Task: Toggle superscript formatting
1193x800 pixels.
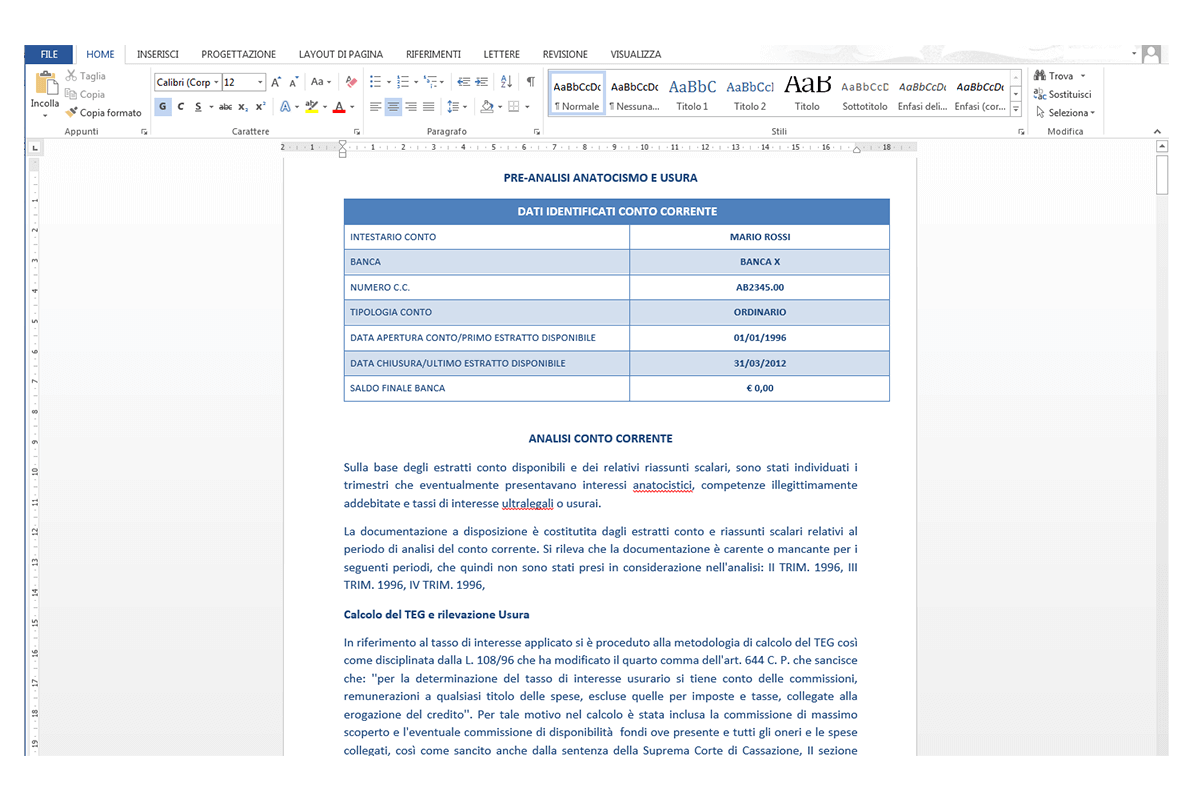Action: [260, 107]
